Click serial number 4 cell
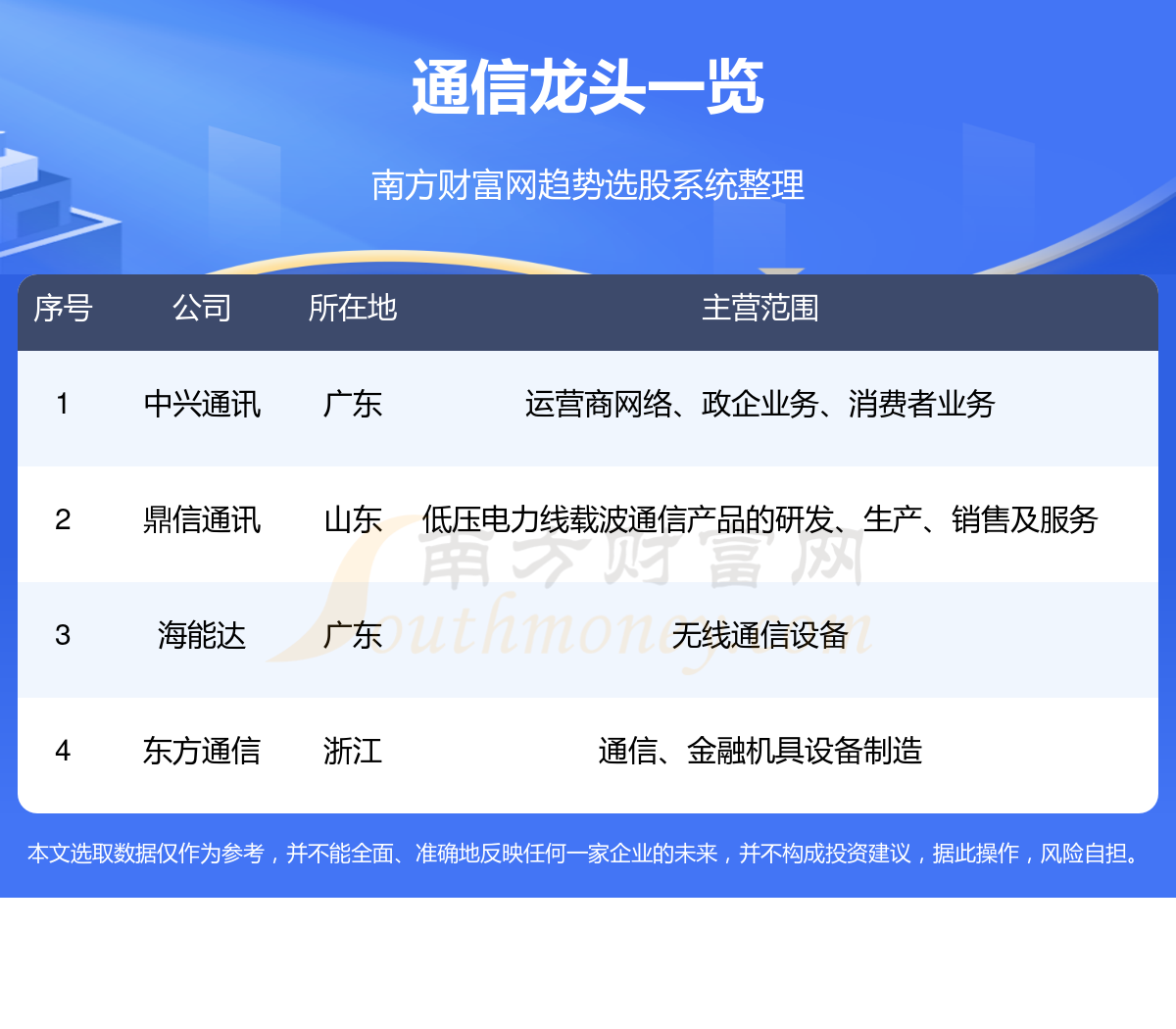 (x=63, y=751)
